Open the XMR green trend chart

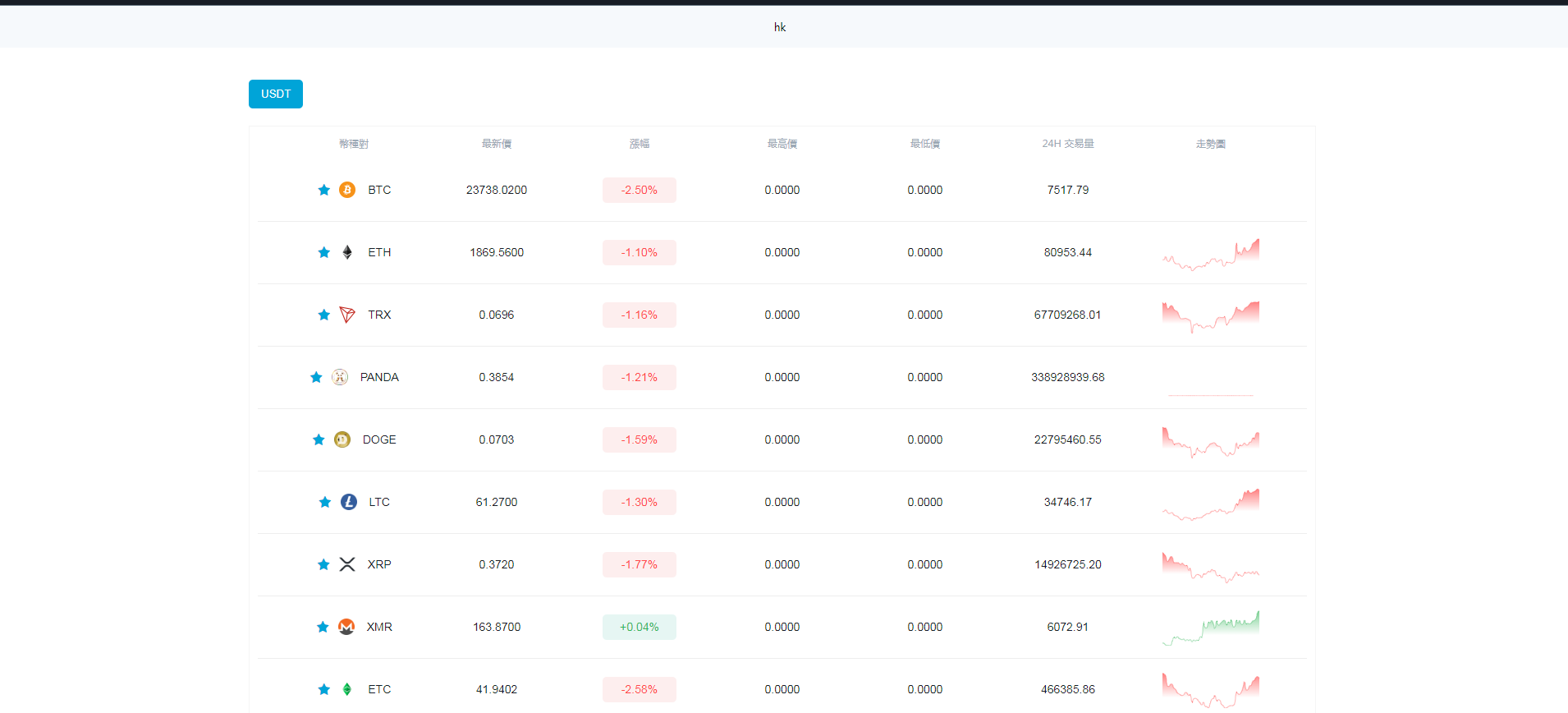pos(1211,628)
